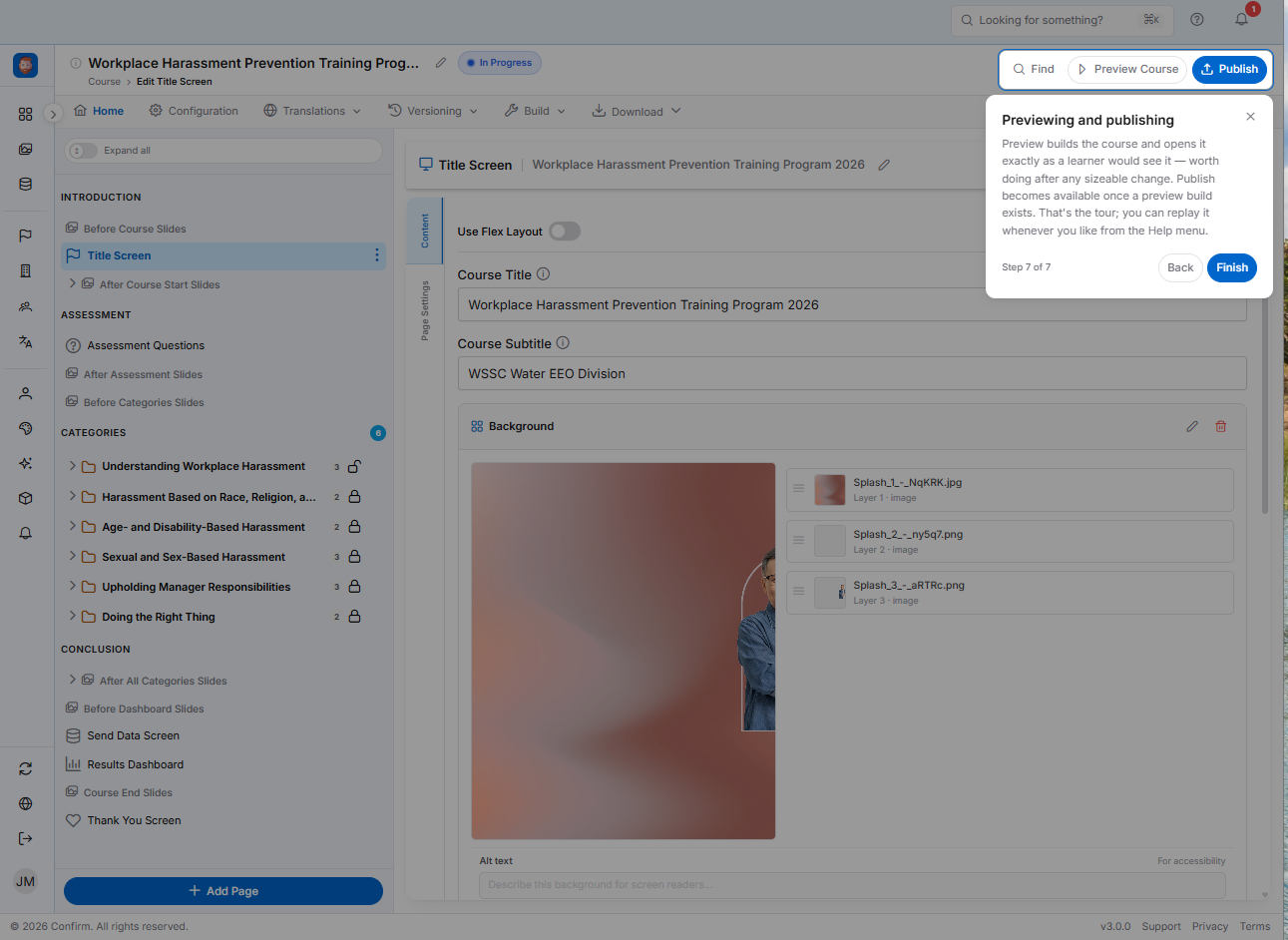Edit the Background using the pencil icon
Viewport: 1288px width, 940px height.
pyautogui.click(x=1192, y=426)
